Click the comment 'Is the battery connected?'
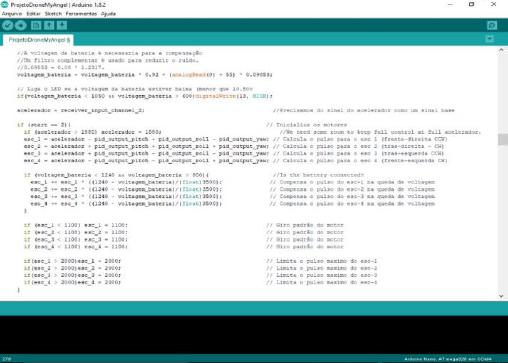The image size is (508, 363). pyautogui.click(x=318, y=175)
